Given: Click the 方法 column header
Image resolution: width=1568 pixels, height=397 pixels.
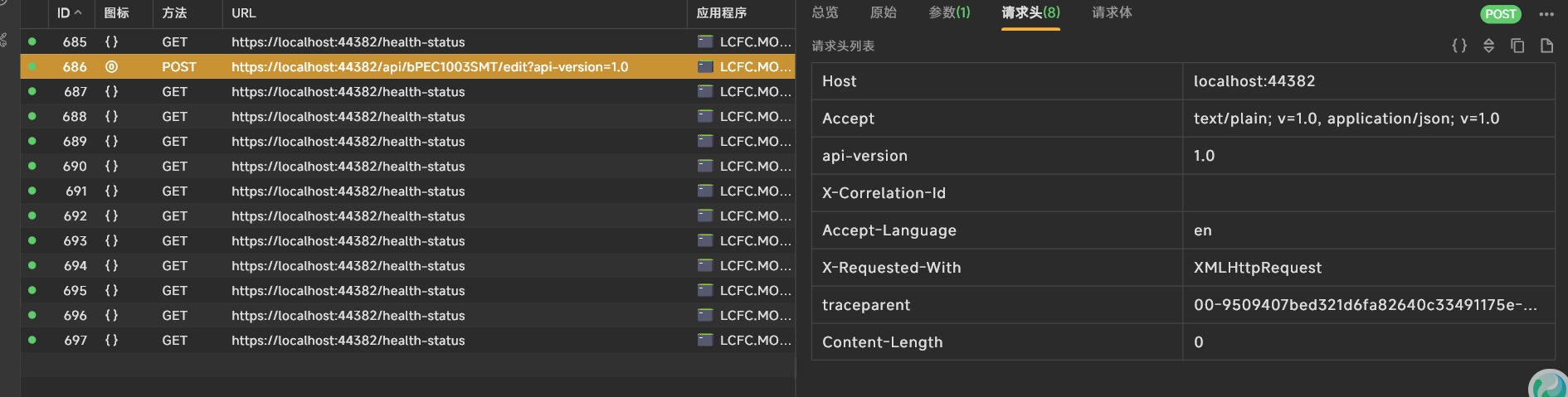Looking at the screenshot, I should 174,13.
